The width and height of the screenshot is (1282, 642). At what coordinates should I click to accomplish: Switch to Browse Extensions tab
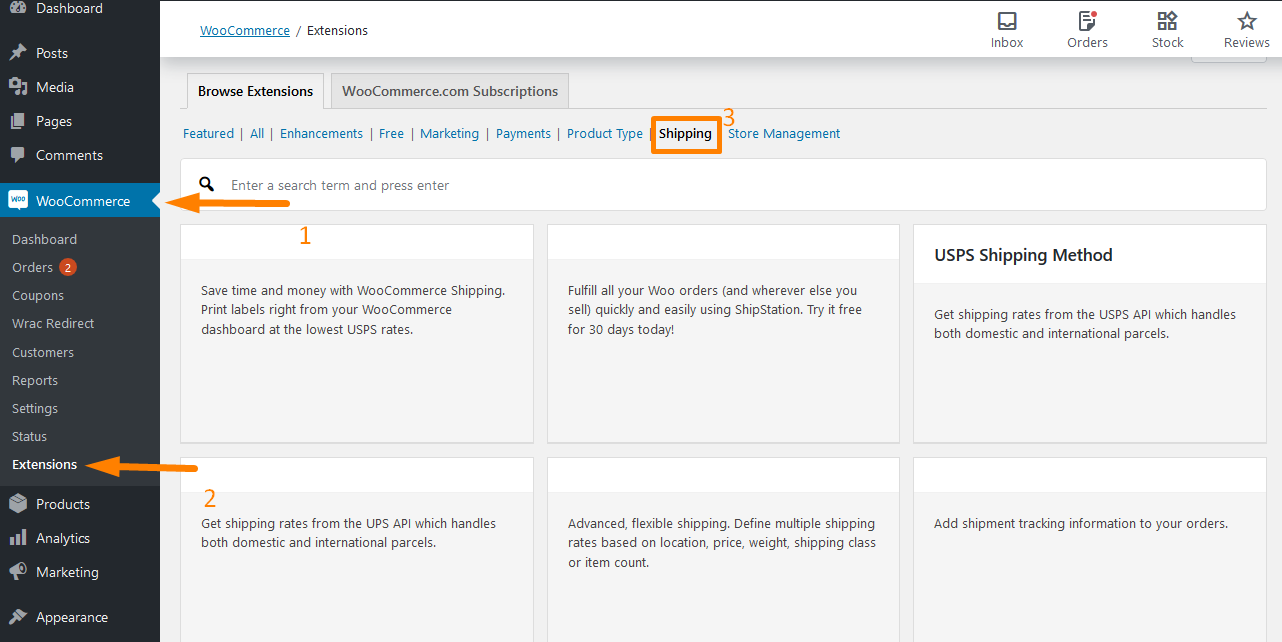(x=255, y=91)
